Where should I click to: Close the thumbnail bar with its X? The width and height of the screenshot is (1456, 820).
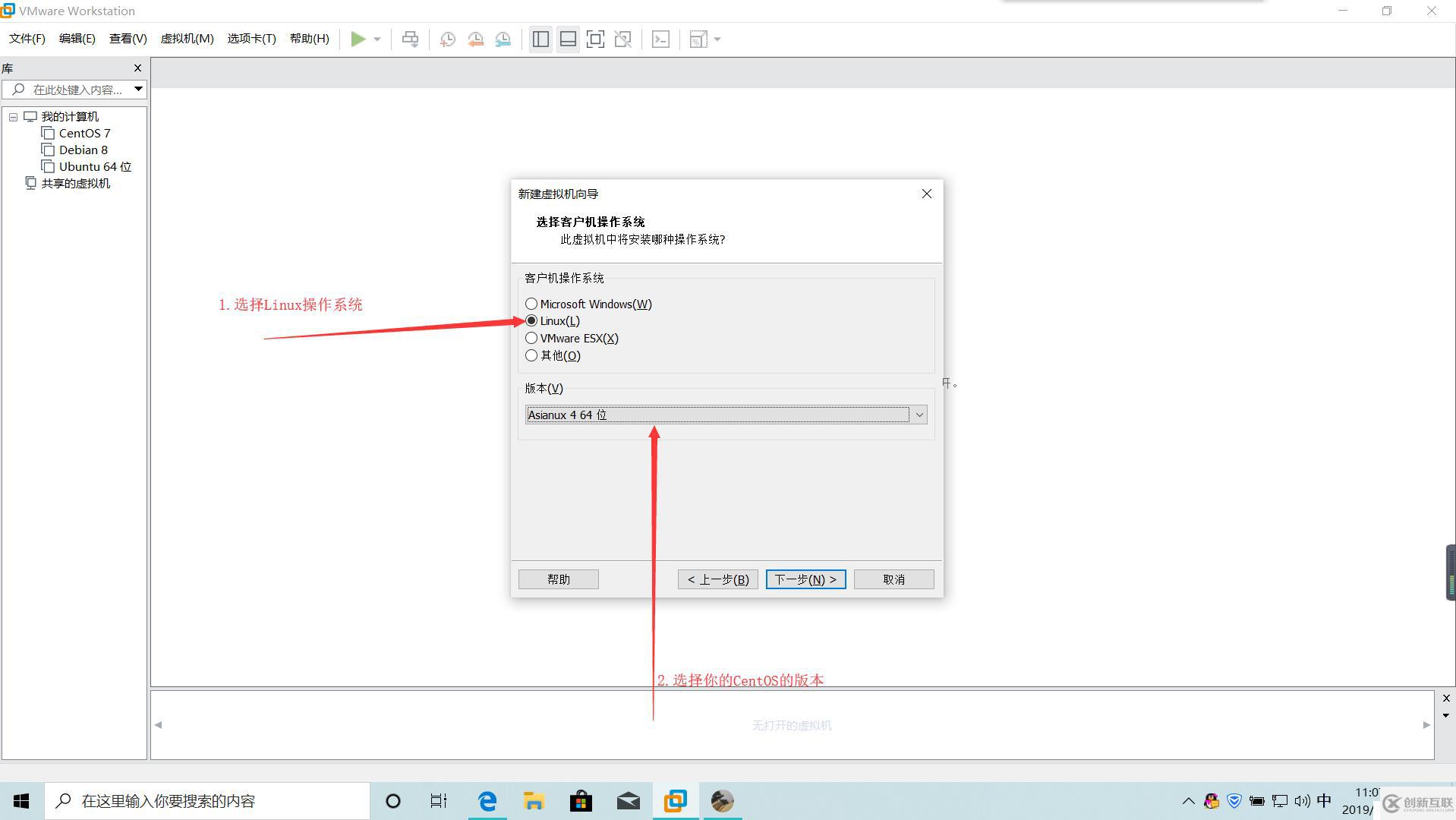pyautogui.click(x=1445, y=698)
